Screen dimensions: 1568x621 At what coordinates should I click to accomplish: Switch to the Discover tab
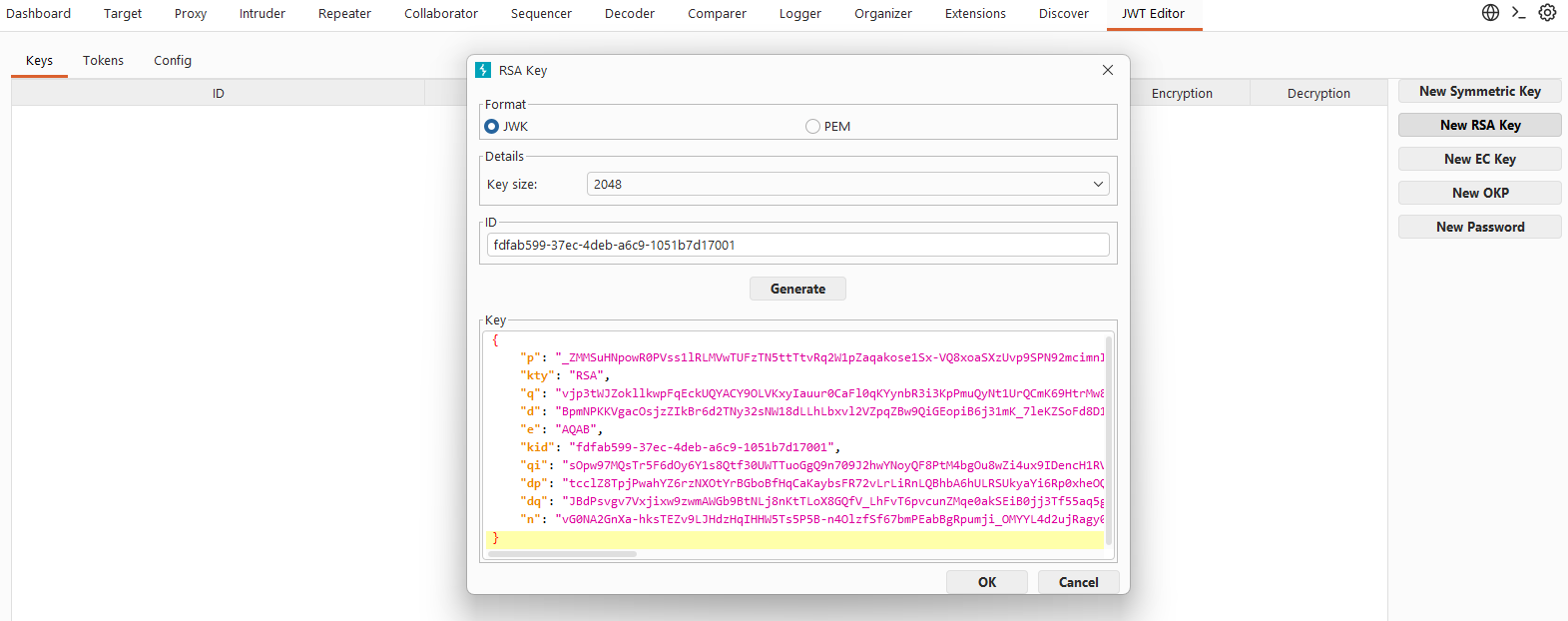tap(1064, 14)
